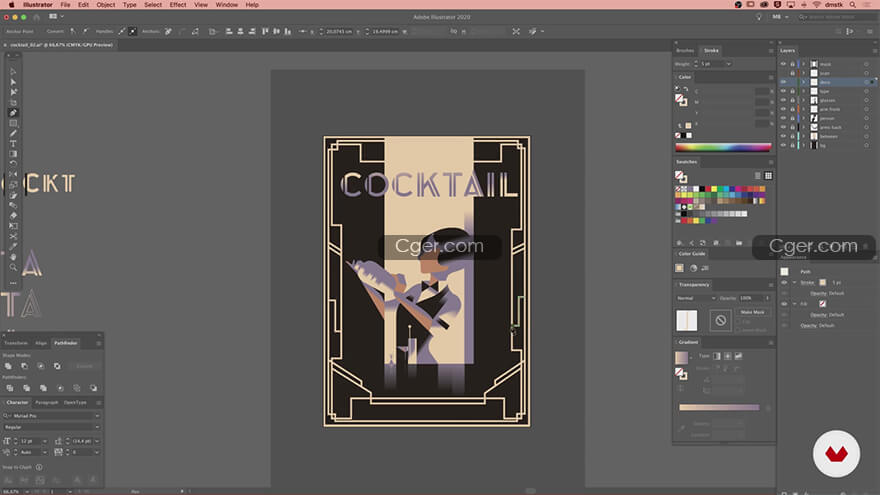Hide the bg layer

(x=783, y=145)
